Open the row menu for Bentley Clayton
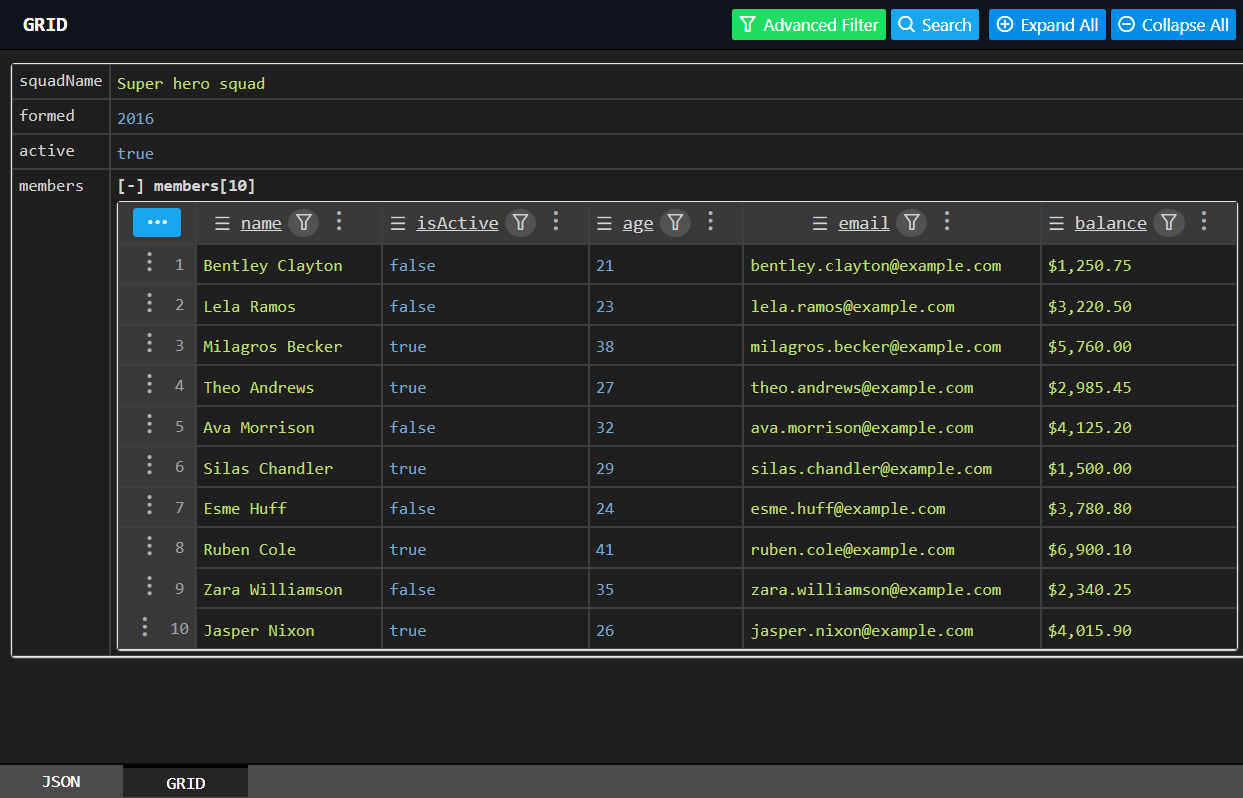1243x798 pixels. [x=148, y=262]
